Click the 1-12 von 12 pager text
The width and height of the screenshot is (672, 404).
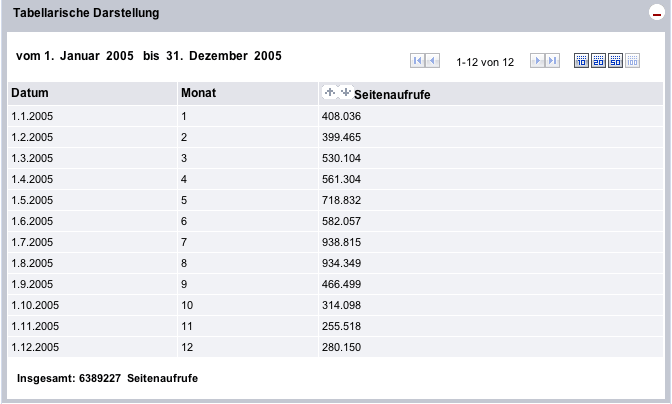point(484,62)
